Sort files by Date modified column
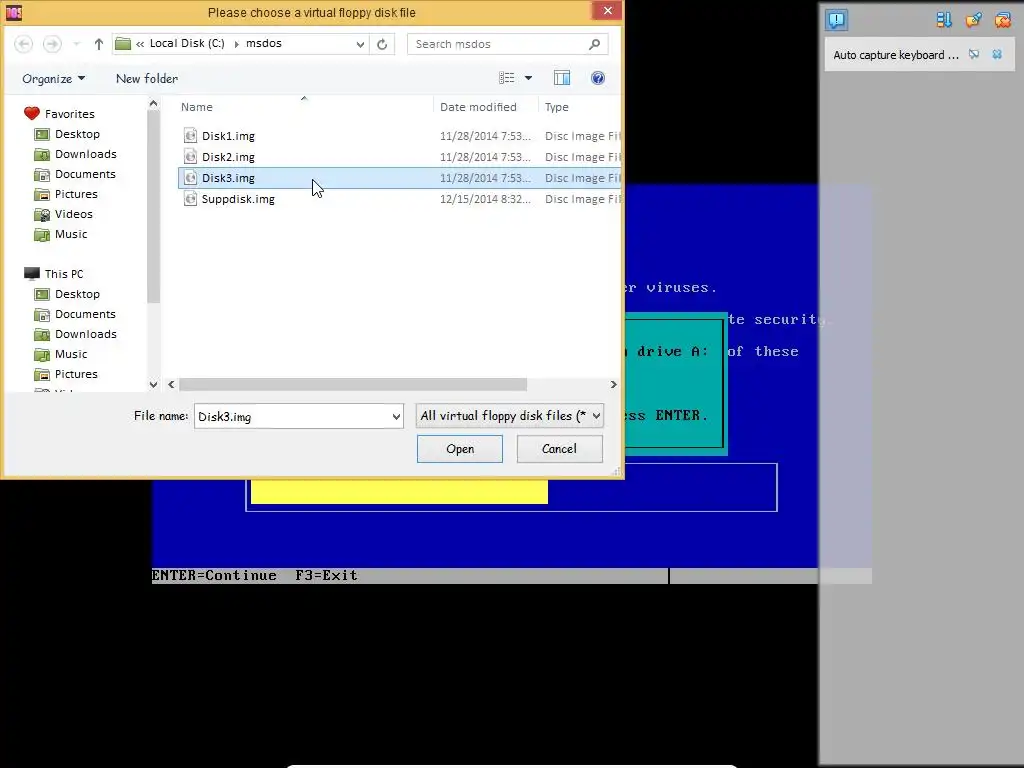The width and height of the screenshot is (1024, 768). pyautogui.click(x=478, y=107)
